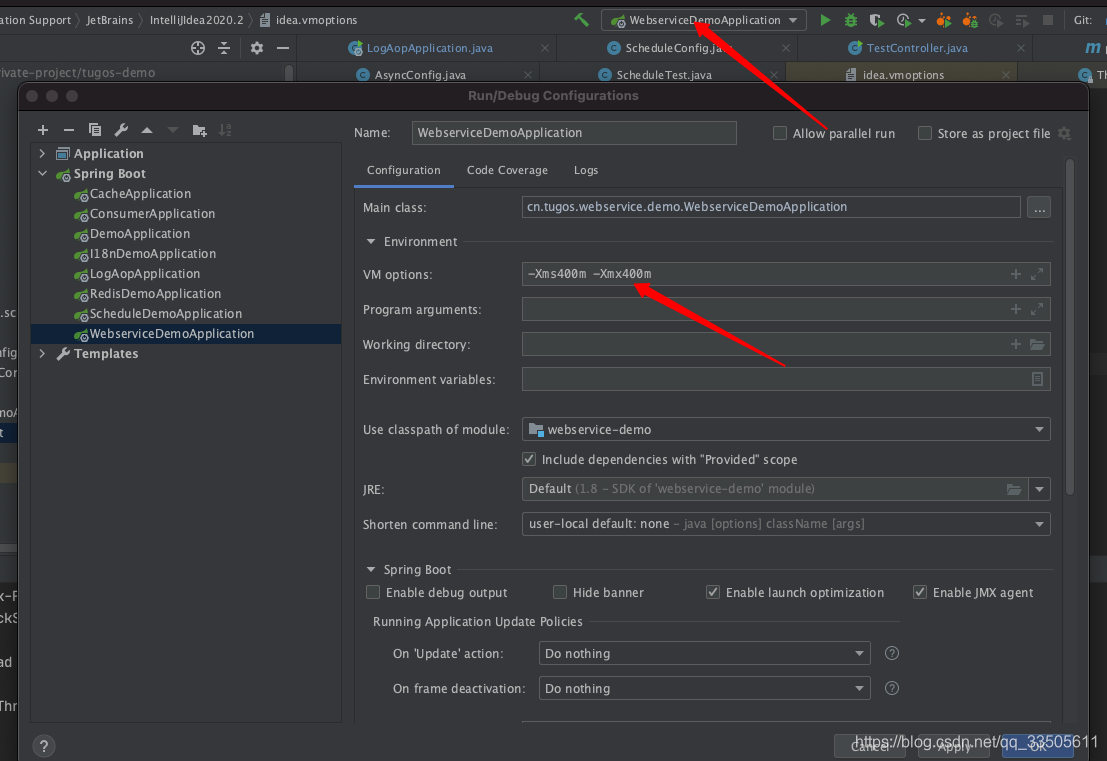Click the locate target icon in project panel
The height and width of the screenshot is (761, 1107).
point(198,48)
